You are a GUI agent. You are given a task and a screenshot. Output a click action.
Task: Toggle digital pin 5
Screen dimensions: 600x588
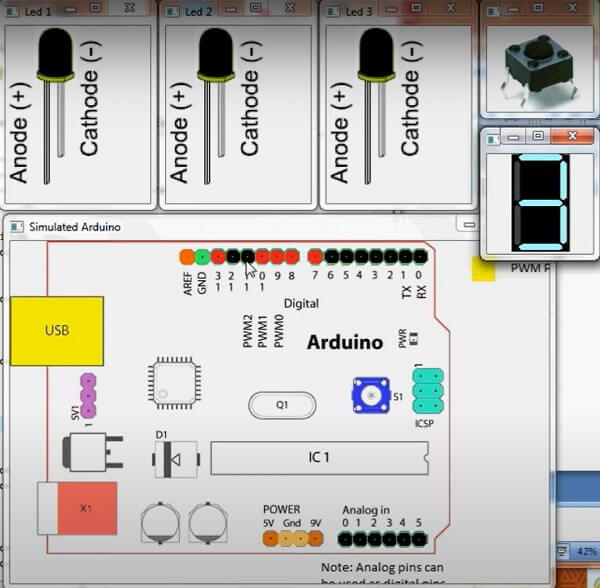pos(346,257)
